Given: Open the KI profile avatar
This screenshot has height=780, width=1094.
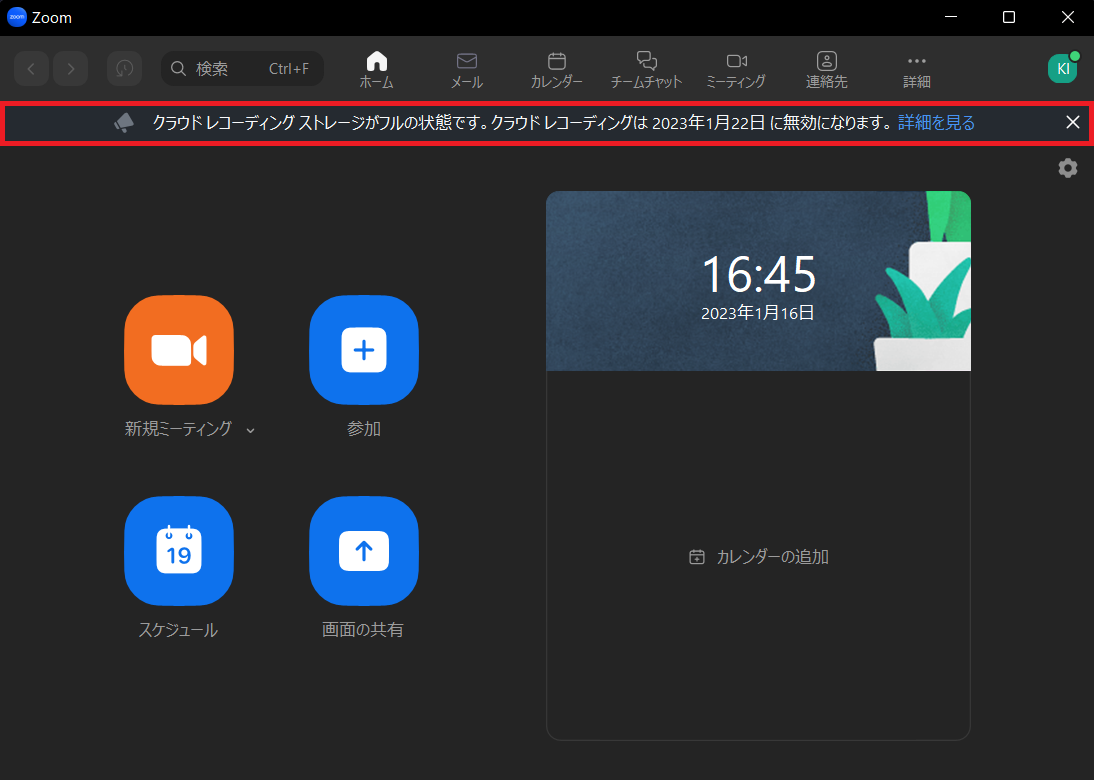Looking at the screenshot, I should [x=1062, y=68].
